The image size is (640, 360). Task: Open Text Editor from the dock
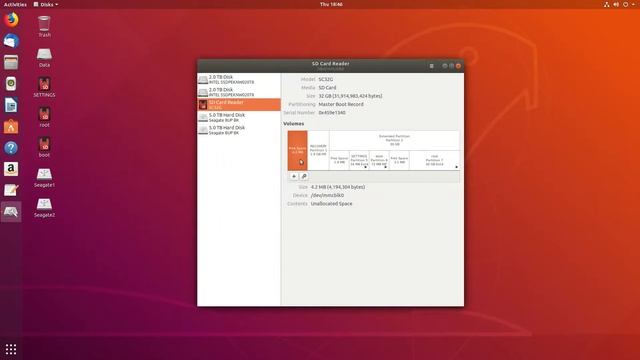point(11,190)
